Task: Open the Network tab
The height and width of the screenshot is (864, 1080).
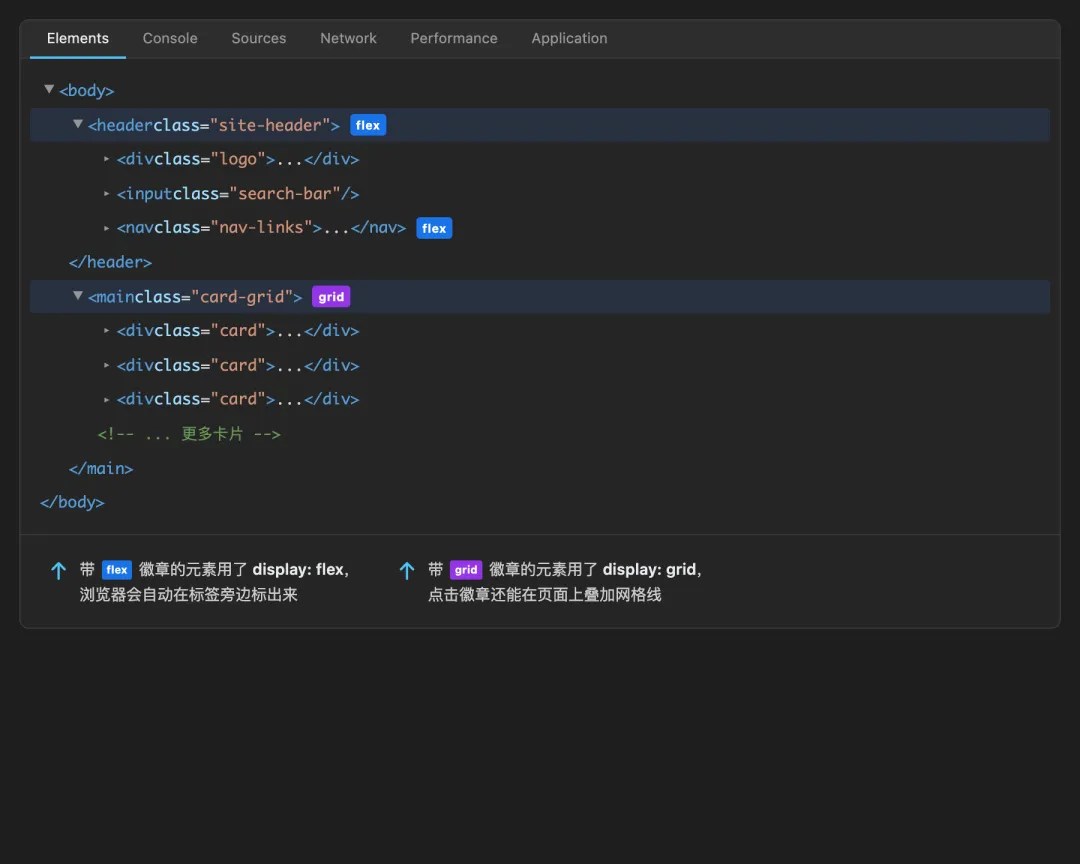Action: point(348,38)
